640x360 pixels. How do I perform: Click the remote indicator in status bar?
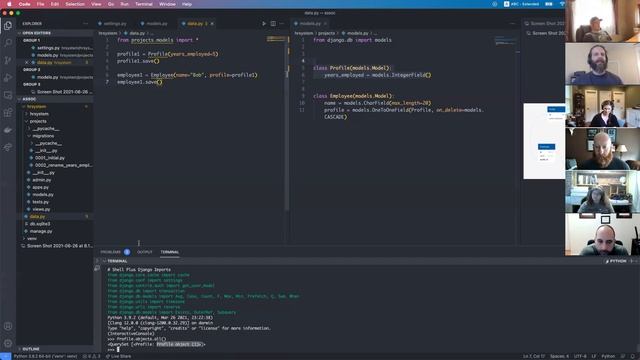click(5, 356)
